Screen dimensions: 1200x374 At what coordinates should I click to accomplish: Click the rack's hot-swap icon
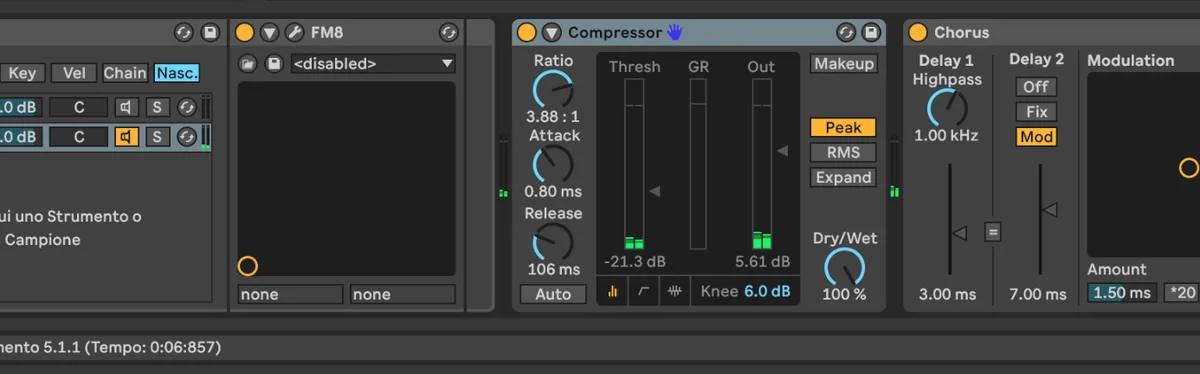183,32
